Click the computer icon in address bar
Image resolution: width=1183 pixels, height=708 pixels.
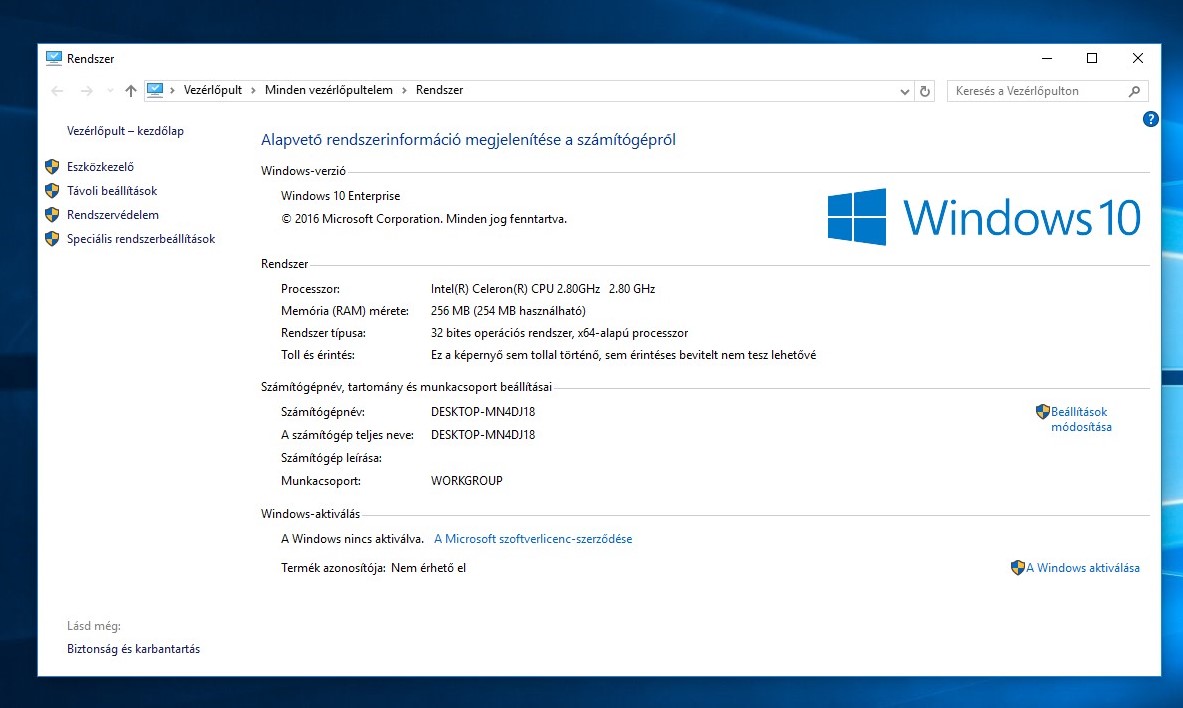coord(155,90)
